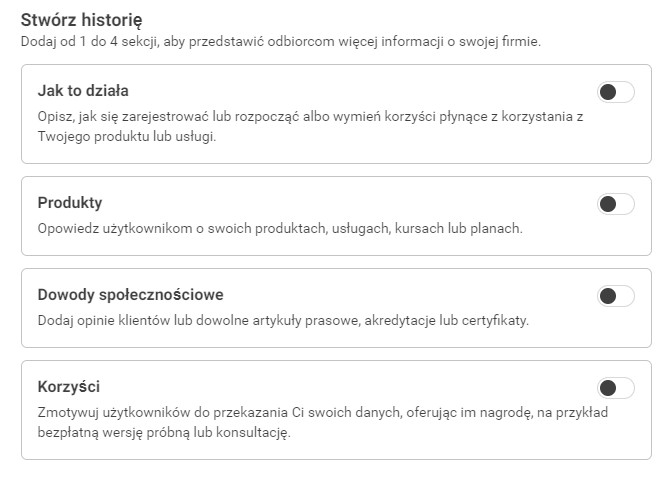
Task: Select the Produkty card title
Action: pos(70,203)
